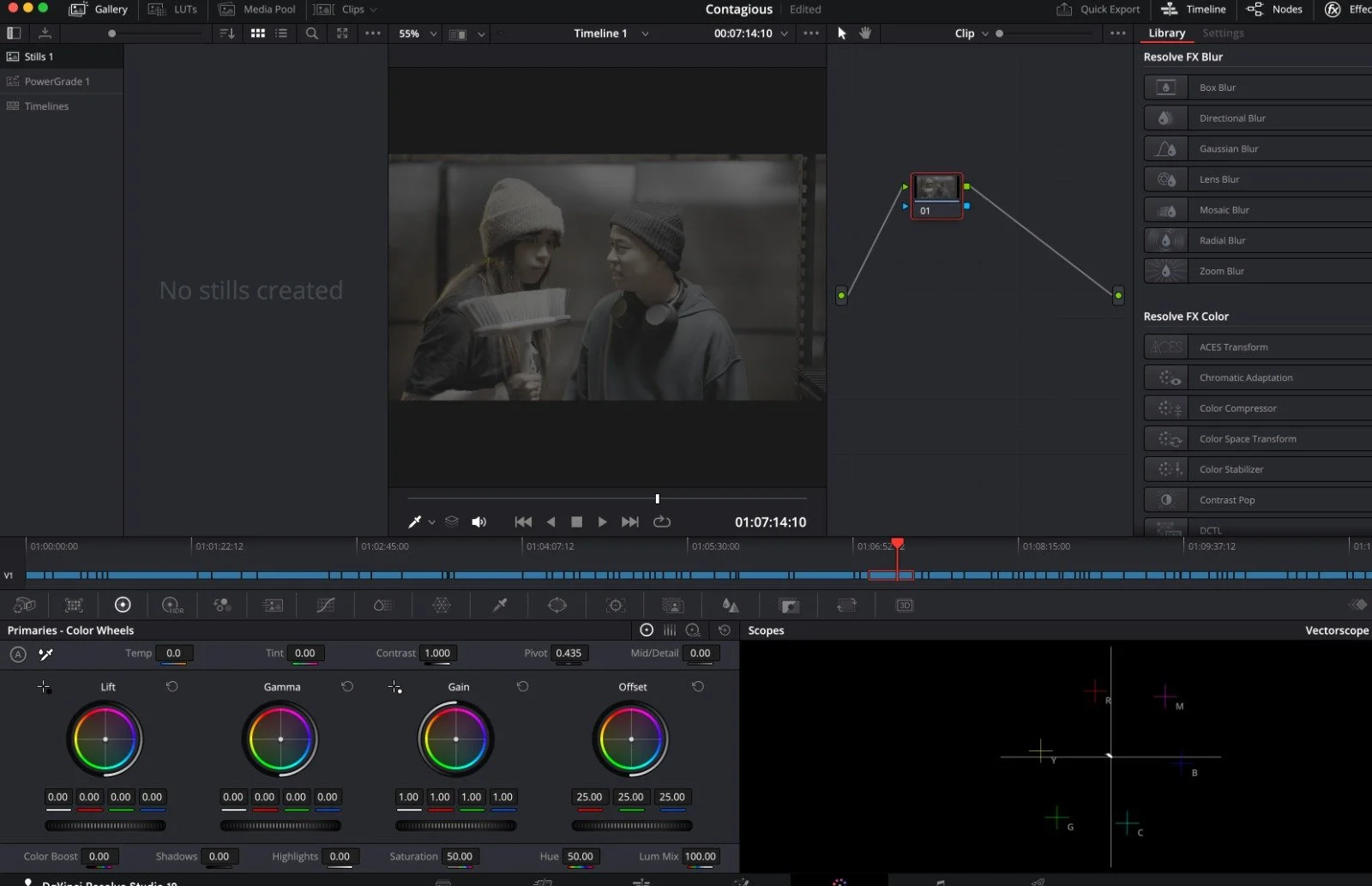This screenshot has width=1372, height=886.
Task: Open the Color Match palette
Action: [x=74, y=606]
